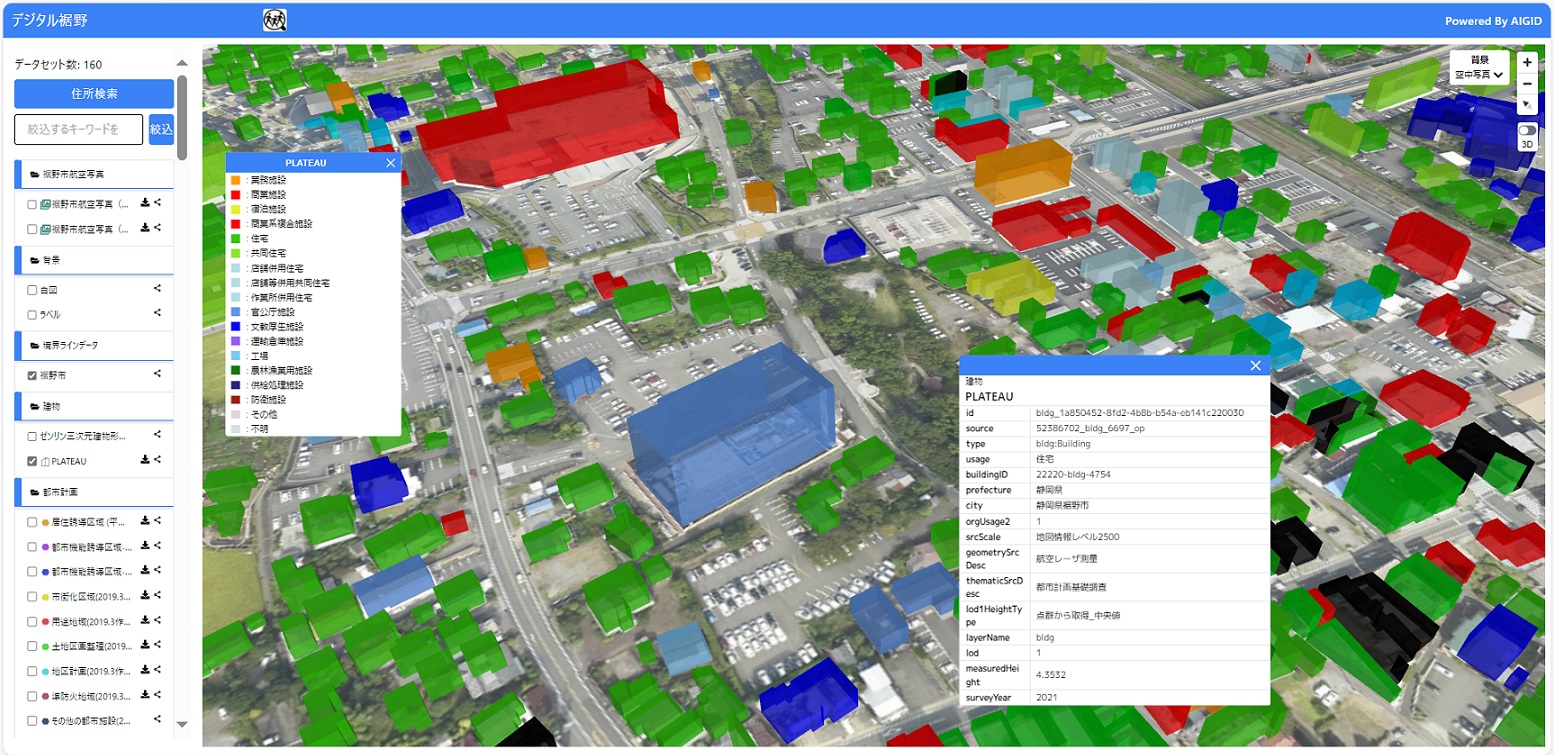
Task: Check the 市街化区域 checkbox
Action: (32, 596)
